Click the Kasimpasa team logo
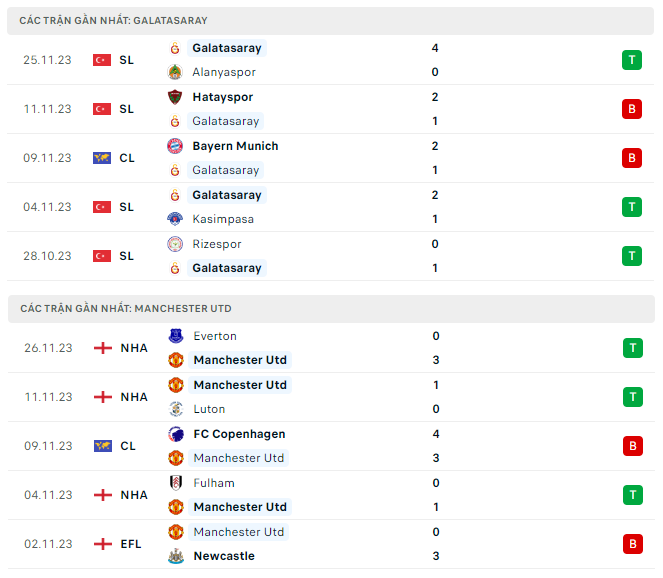 coord(175,219)
